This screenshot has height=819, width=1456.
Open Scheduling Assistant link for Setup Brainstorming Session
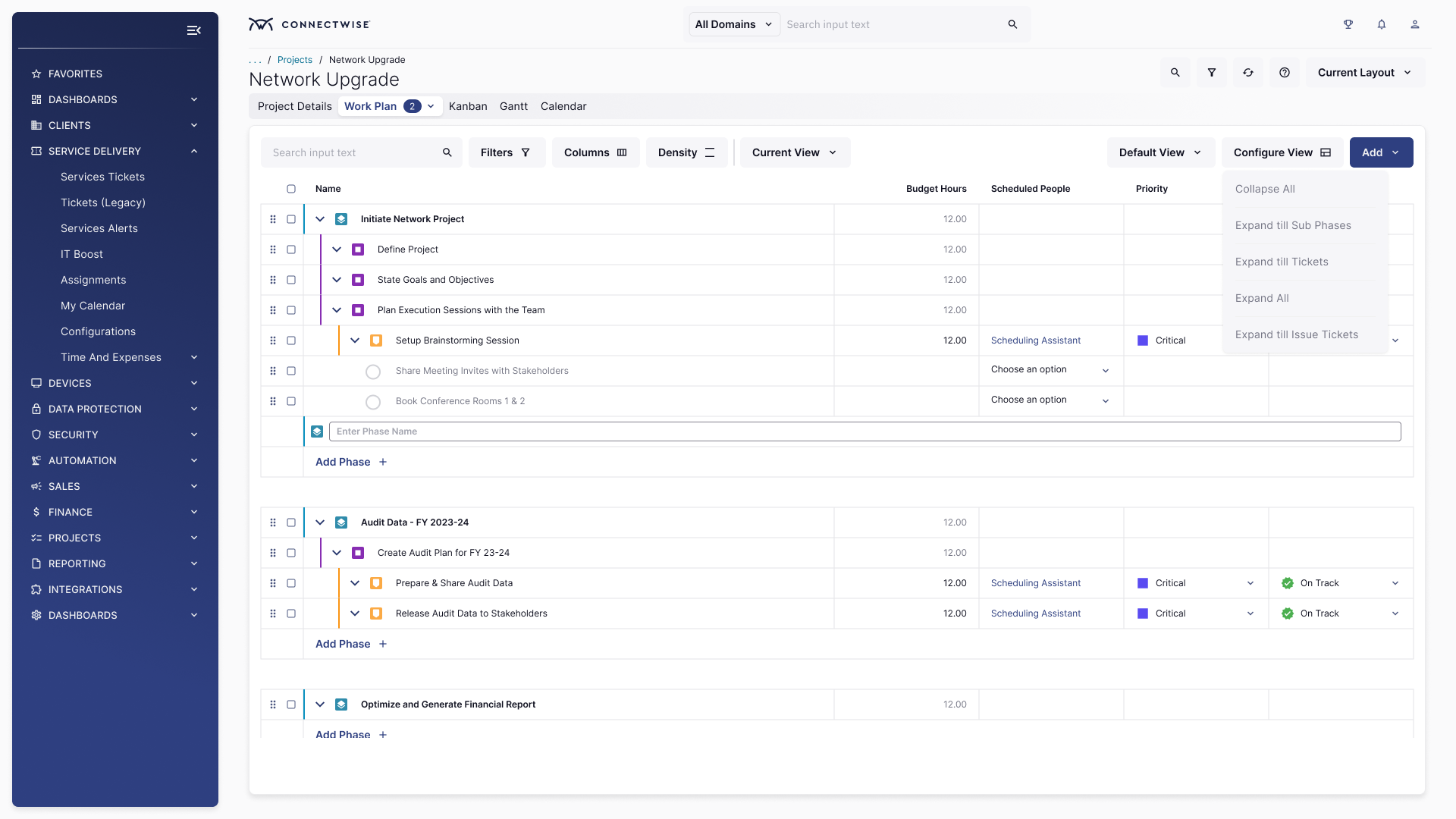(1035, 340)
